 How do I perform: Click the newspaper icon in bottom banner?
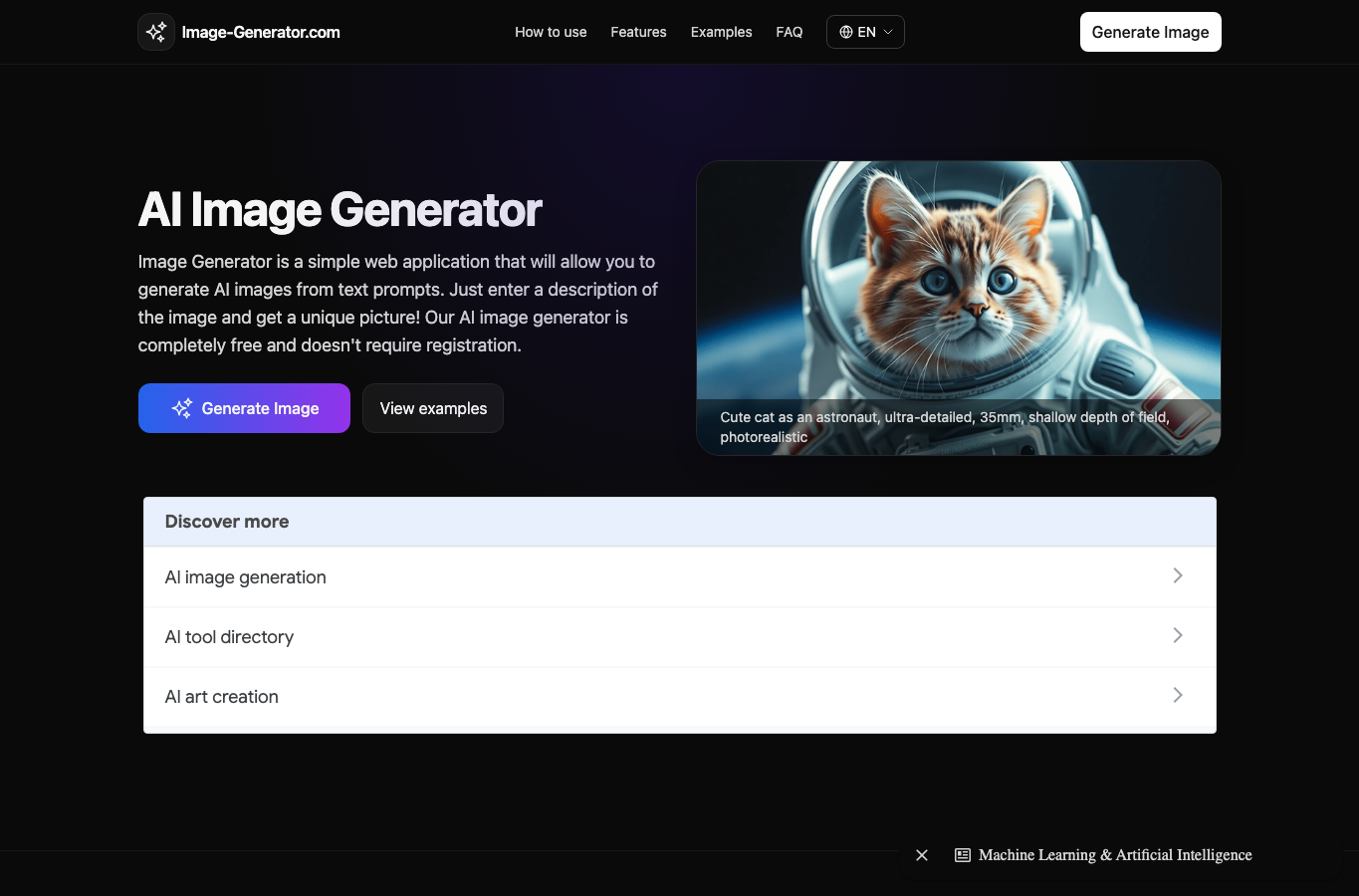click(x=963, y=855)
